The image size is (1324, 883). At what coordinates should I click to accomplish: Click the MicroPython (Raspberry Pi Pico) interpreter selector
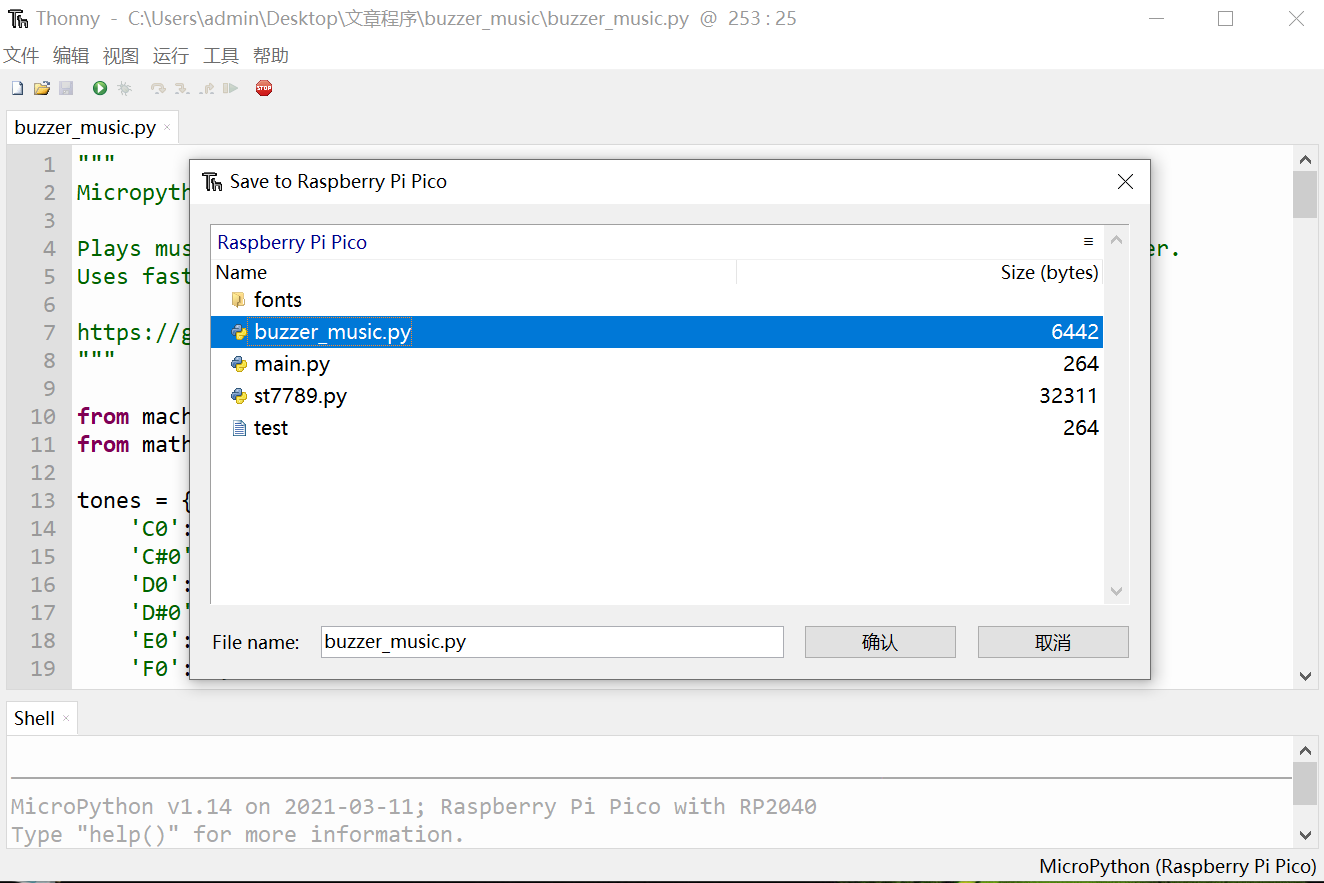(x=1178, y=867)
